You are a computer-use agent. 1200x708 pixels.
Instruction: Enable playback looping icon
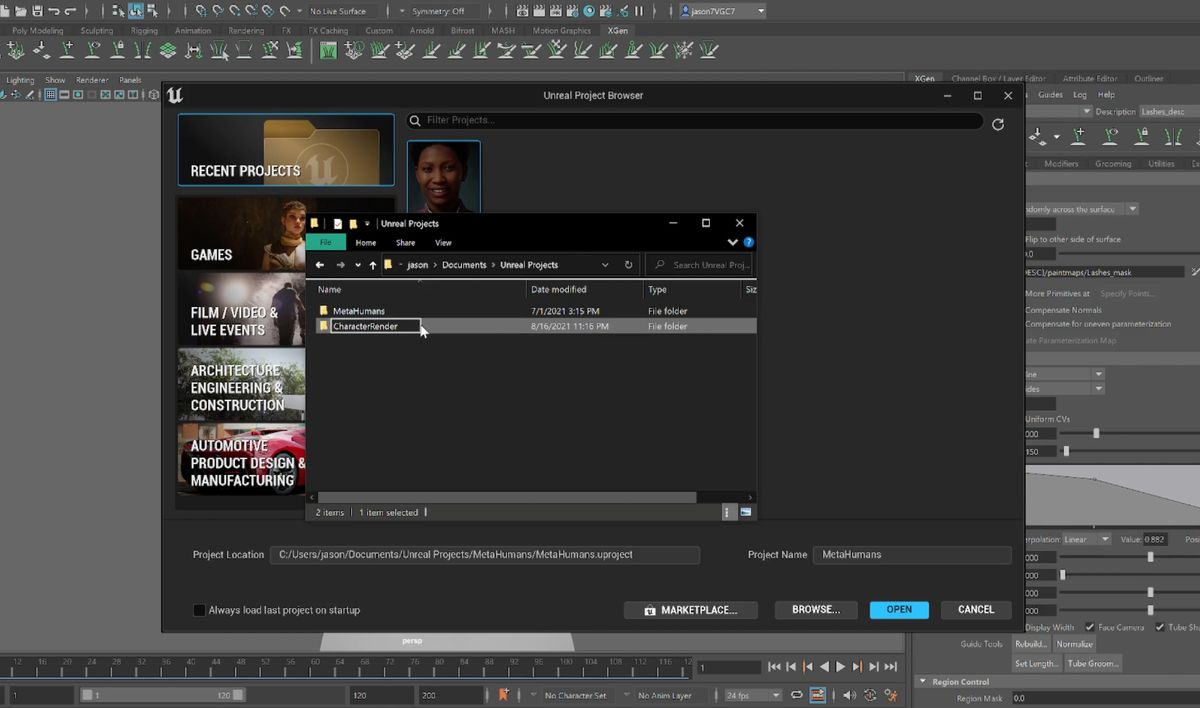tap(797, 694)
